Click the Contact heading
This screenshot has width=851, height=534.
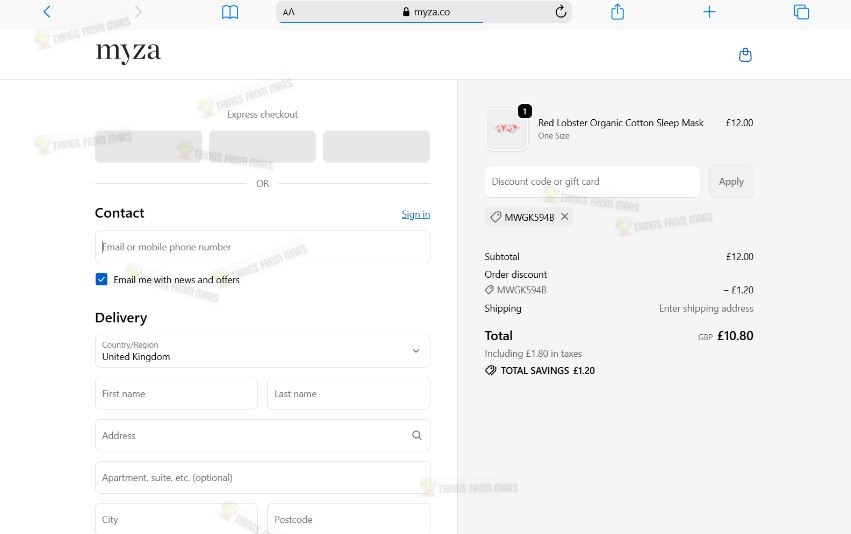tap(119, 213)
